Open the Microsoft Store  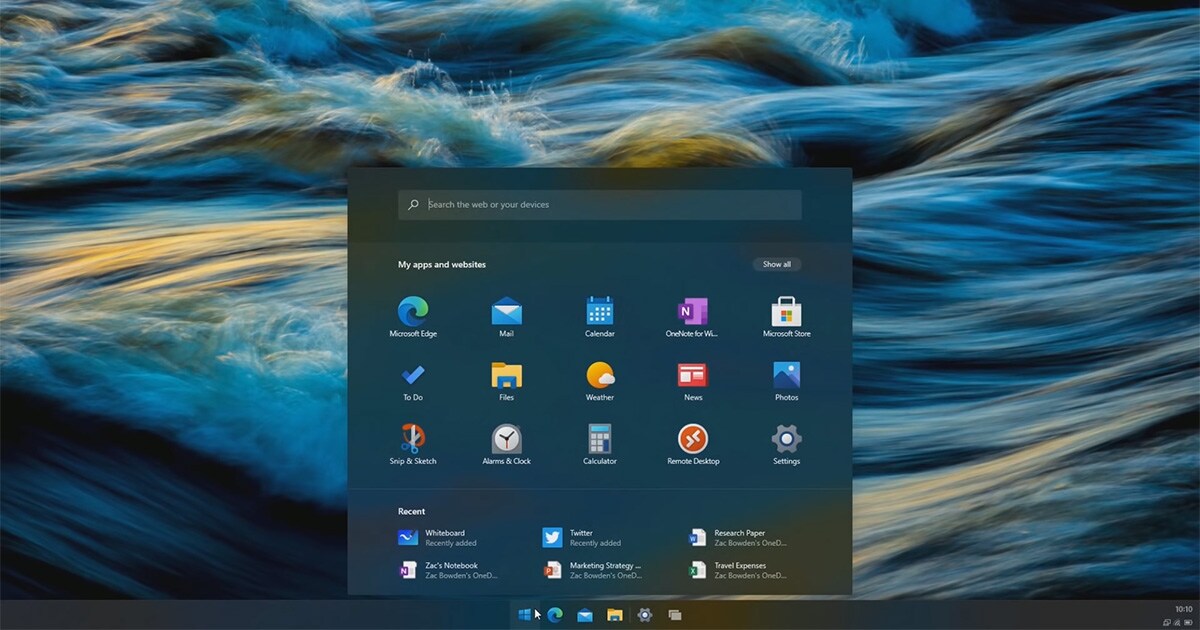(785, 311)
